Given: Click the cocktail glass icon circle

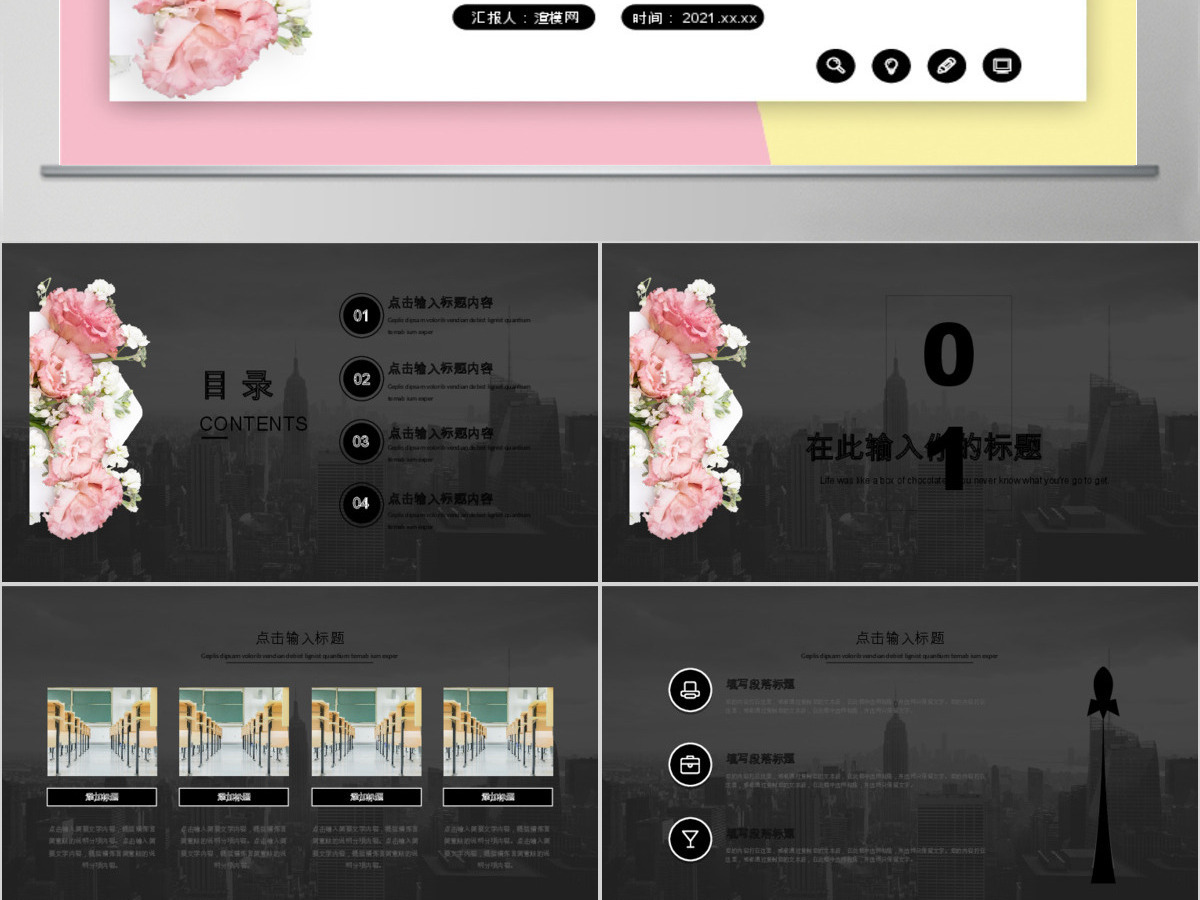Looking at the screenshot, I should tap(690, 839).
